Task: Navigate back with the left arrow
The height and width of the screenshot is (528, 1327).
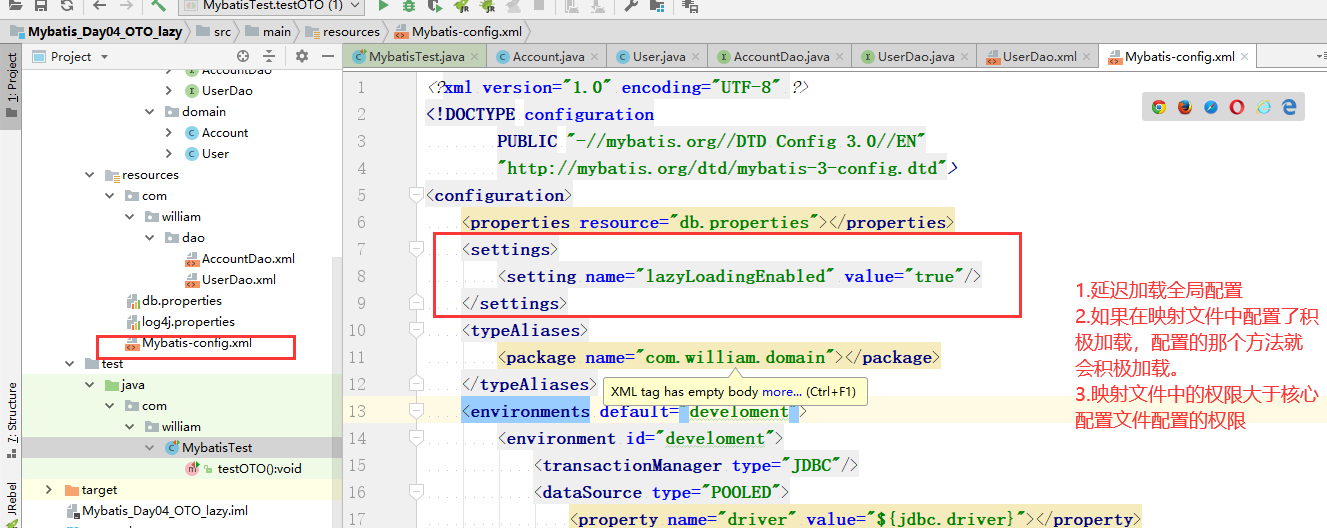Action: tap(97, 6)
